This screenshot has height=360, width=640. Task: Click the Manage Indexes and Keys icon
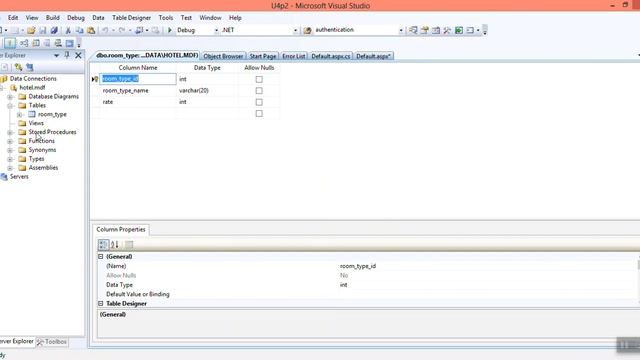tap(36, 43)
